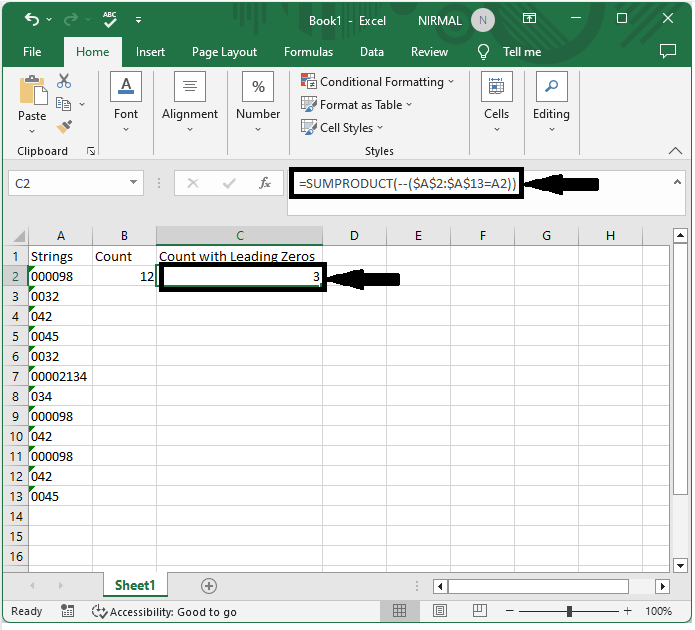Click the vertical scrollbar up arrow
Image resolution: width=695 pixels, height=630 pixels.
tap(680, 235)
